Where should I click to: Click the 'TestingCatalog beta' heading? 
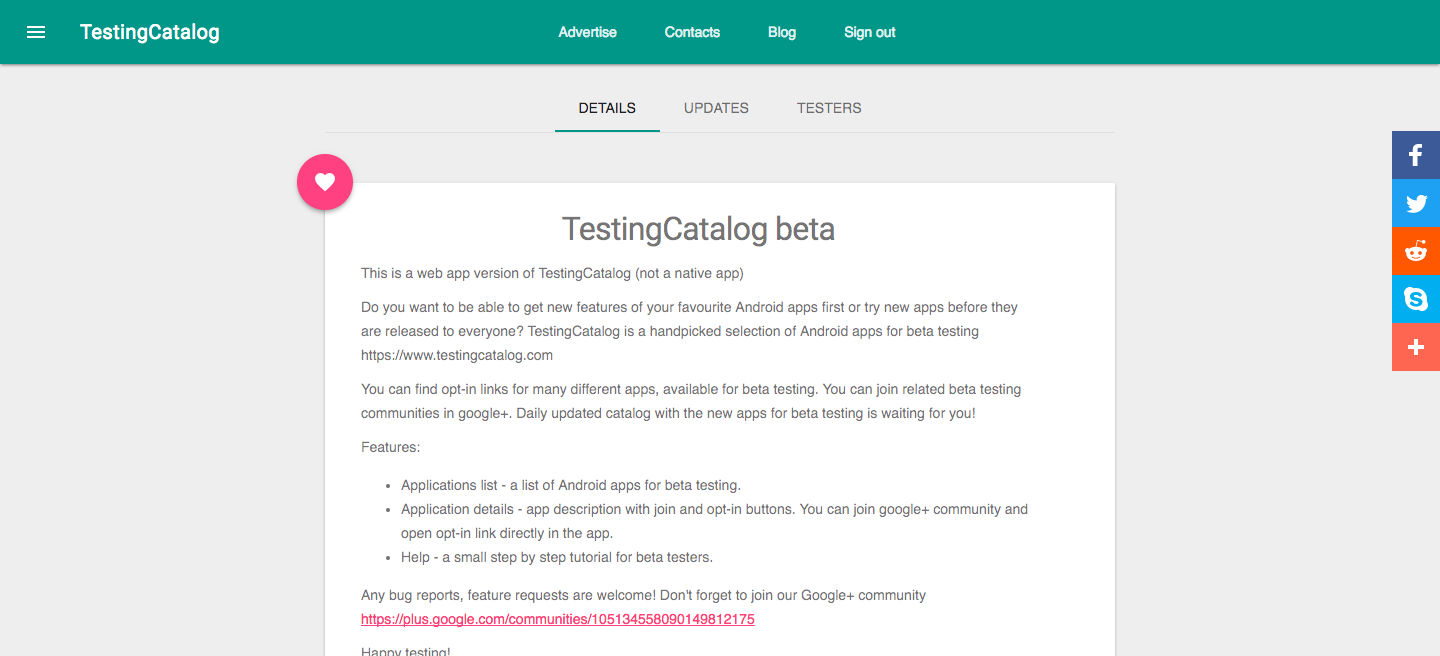click(x=698, y=229)
